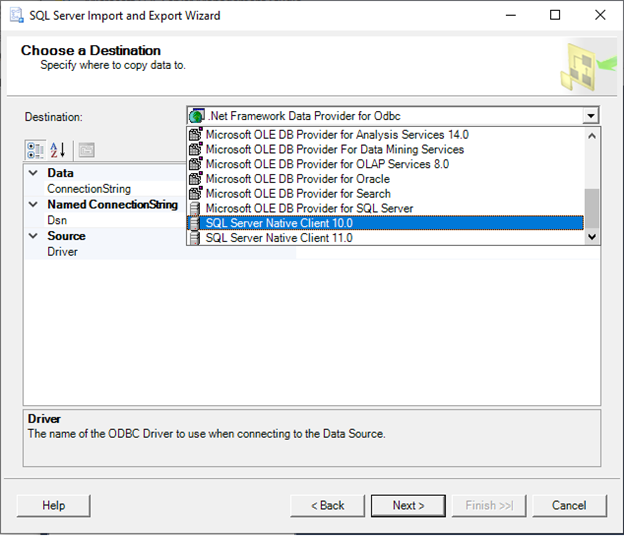Click the icon beside Analysis Services 14.0 provider
The image size is (624, 536).
click(x=195, y=134)
